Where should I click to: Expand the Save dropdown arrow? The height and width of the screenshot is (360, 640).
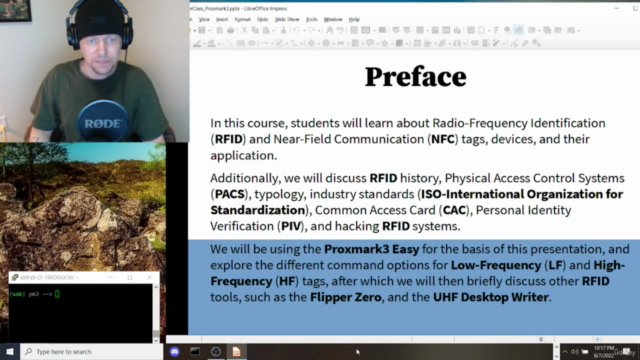209,31
